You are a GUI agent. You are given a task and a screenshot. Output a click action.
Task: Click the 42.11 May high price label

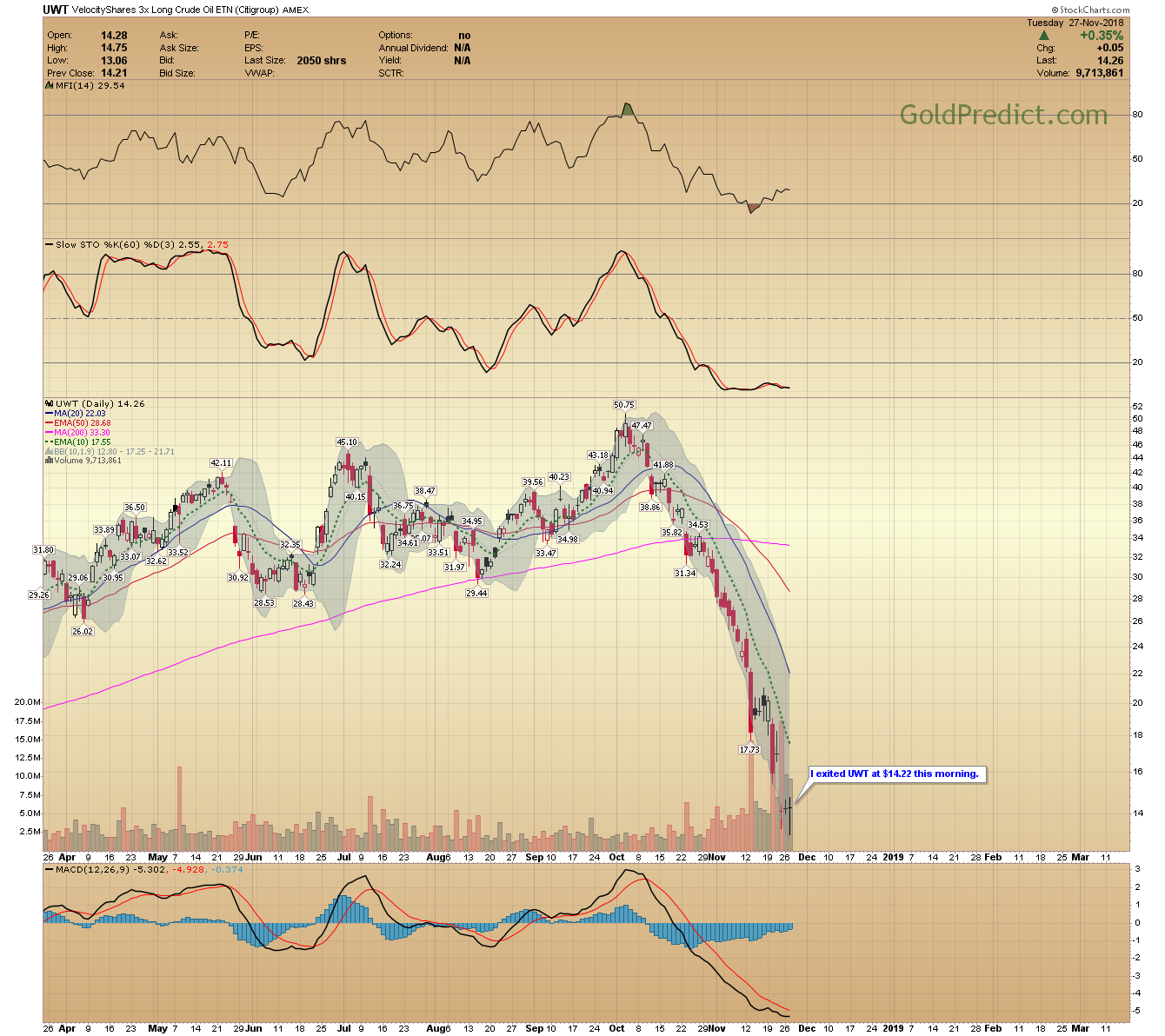pos(221,463)
